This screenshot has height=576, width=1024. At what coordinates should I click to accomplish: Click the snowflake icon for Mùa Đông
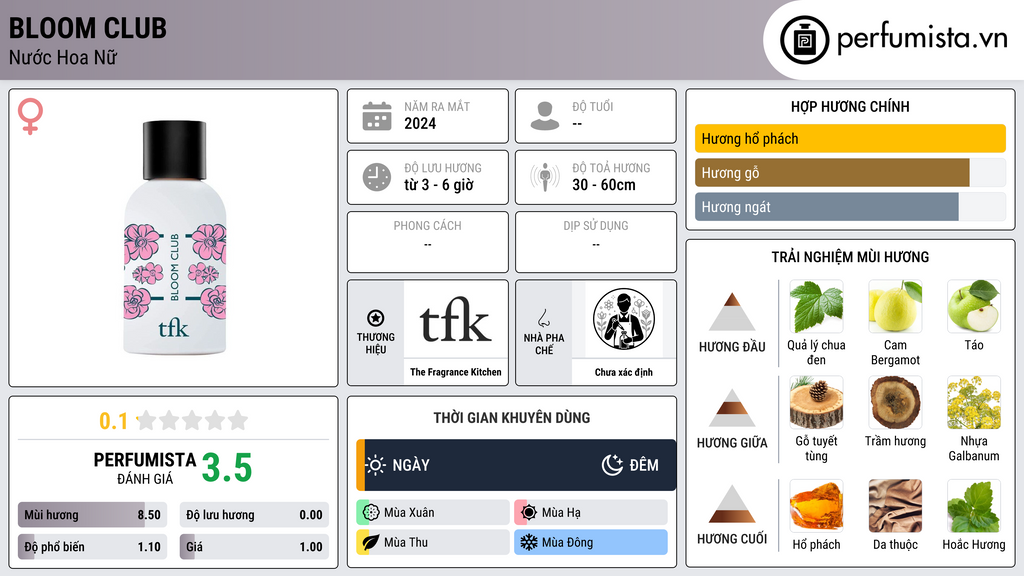click(x=529, y=542)
